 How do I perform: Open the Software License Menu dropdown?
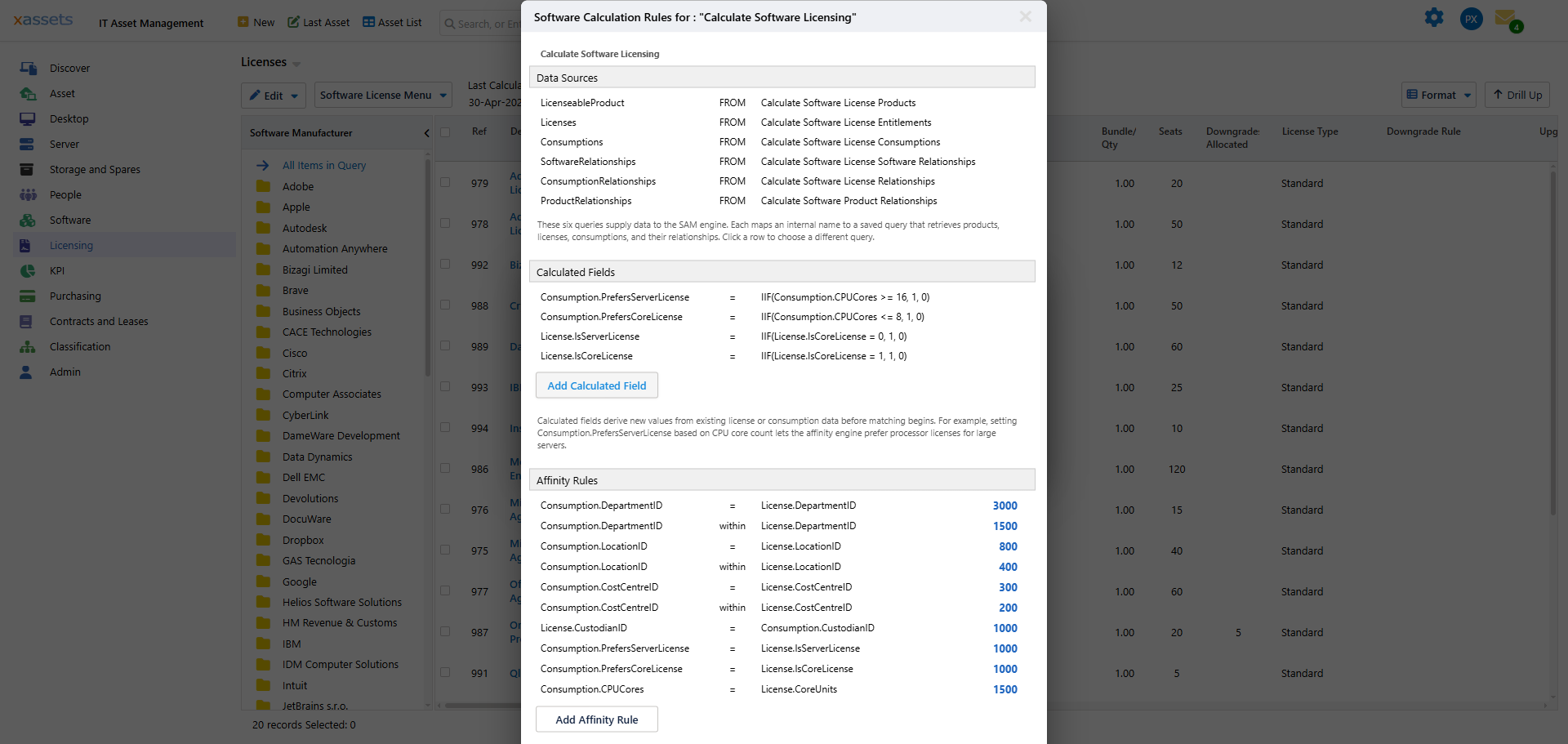[x=383, y=96]
